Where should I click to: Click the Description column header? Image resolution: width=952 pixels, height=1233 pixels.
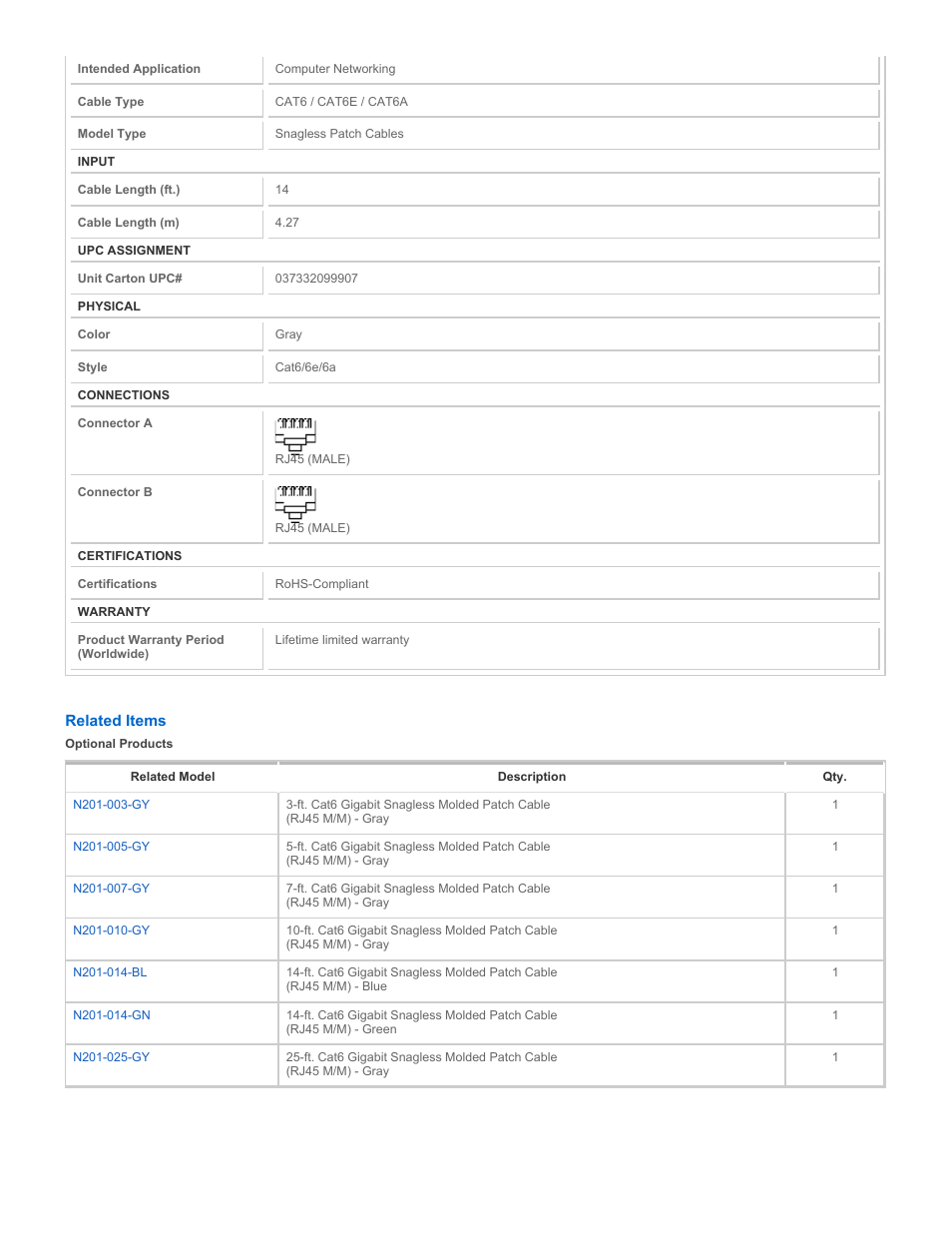click(x=532, y=777)
